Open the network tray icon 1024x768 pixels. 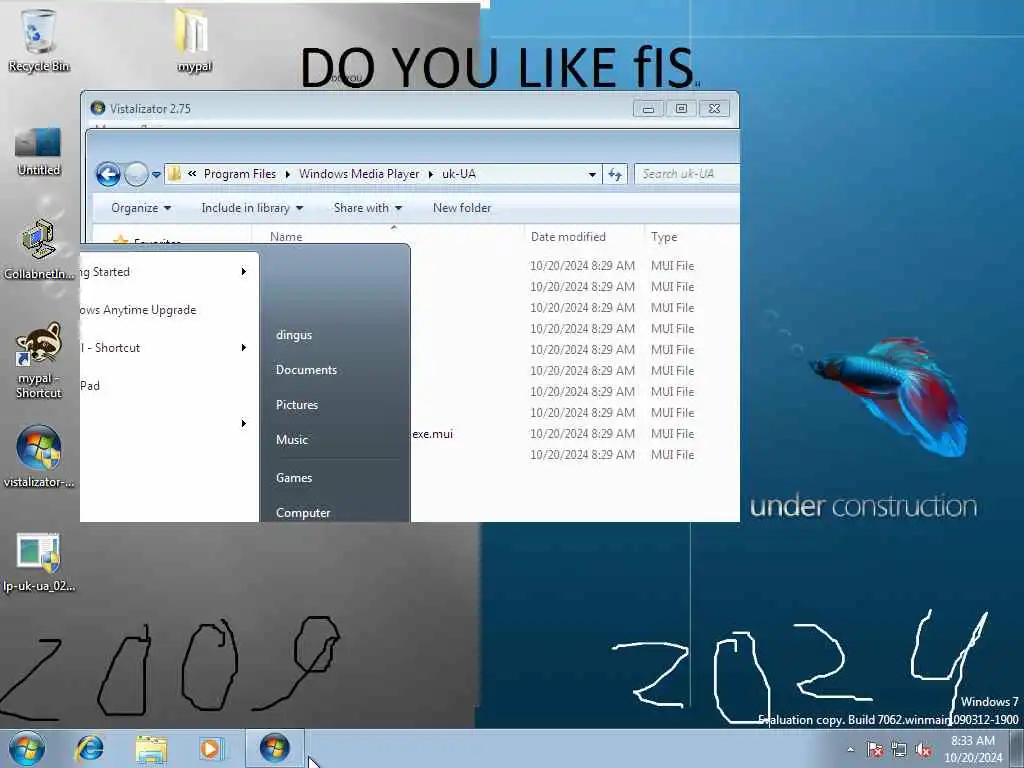pyautogui.click(x=899, y=750)
